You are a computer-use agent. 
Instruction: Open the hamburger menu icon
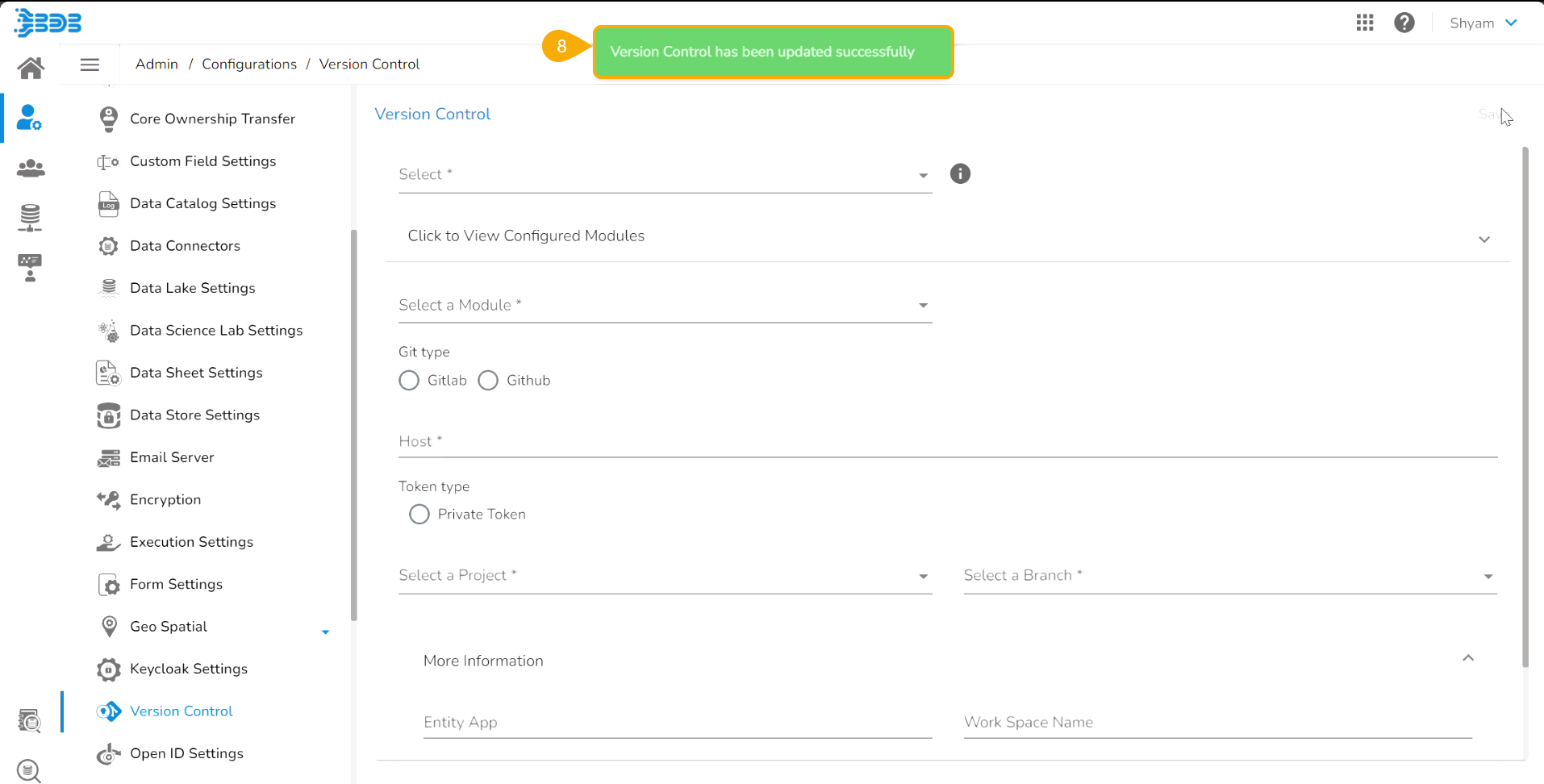click(x=90, y=65)
